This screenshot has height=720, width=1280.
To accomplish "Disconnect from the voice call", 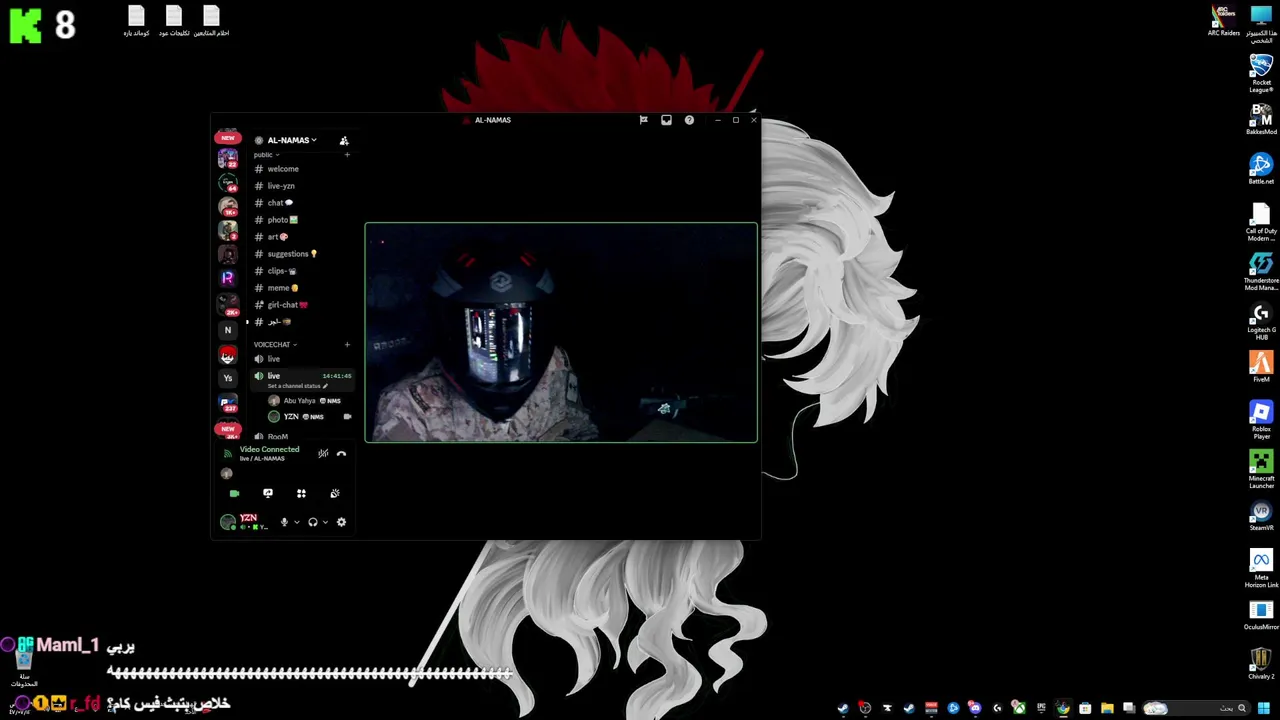I will pos(341,454).
